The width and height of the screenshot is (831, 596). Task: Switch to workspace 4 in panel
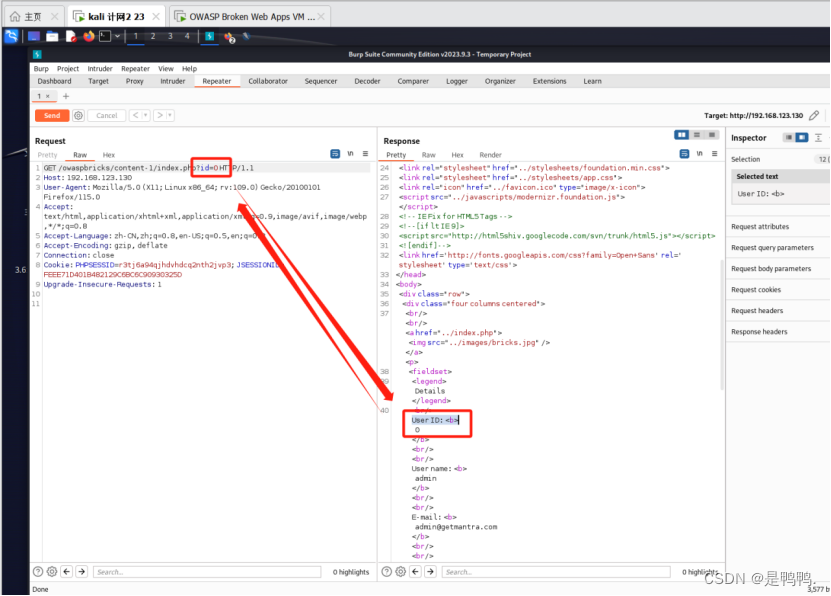point(187,36)
